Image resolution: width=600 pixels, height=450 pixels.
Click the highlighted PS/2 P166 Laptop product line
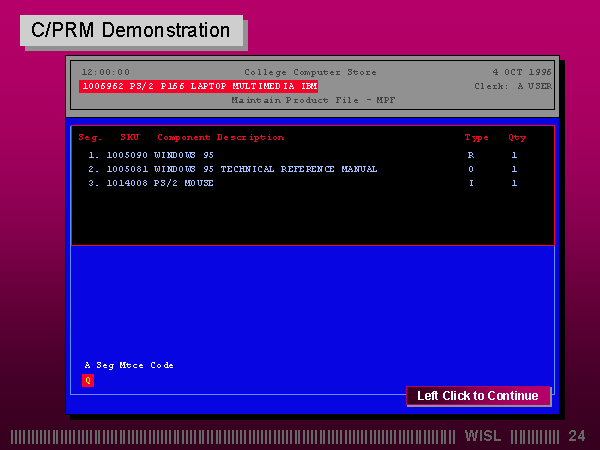tap(198, 87)
